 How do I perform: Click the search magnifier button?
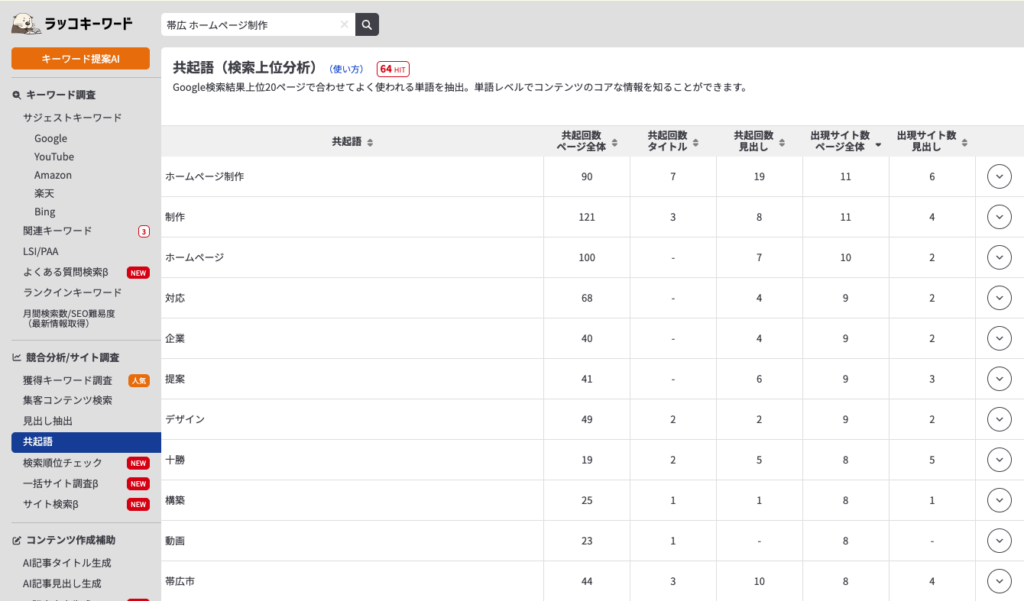tap(367, 25)
